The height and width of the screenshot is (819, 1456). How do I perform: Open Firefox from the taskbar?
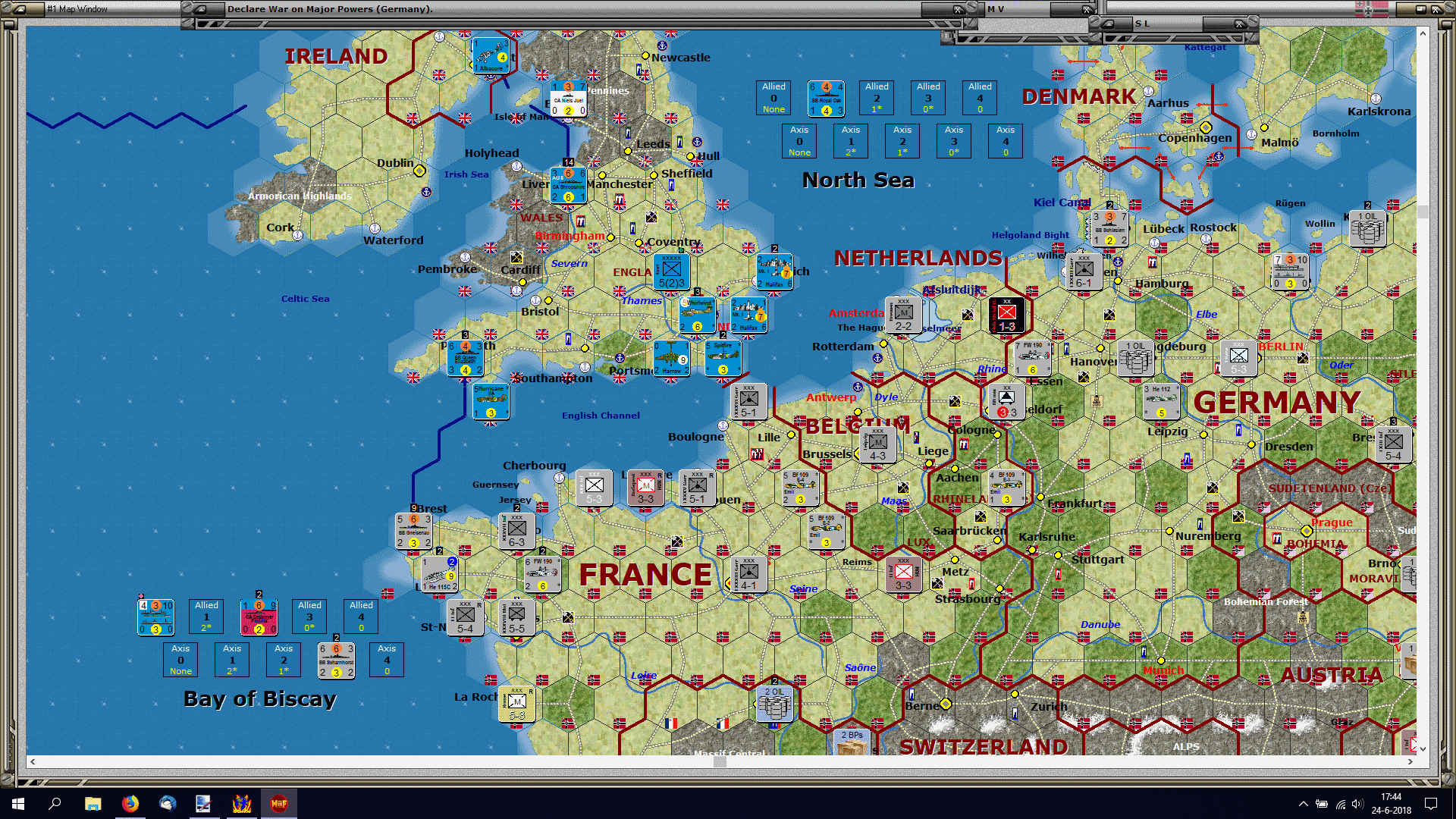[x=130, y=804]
